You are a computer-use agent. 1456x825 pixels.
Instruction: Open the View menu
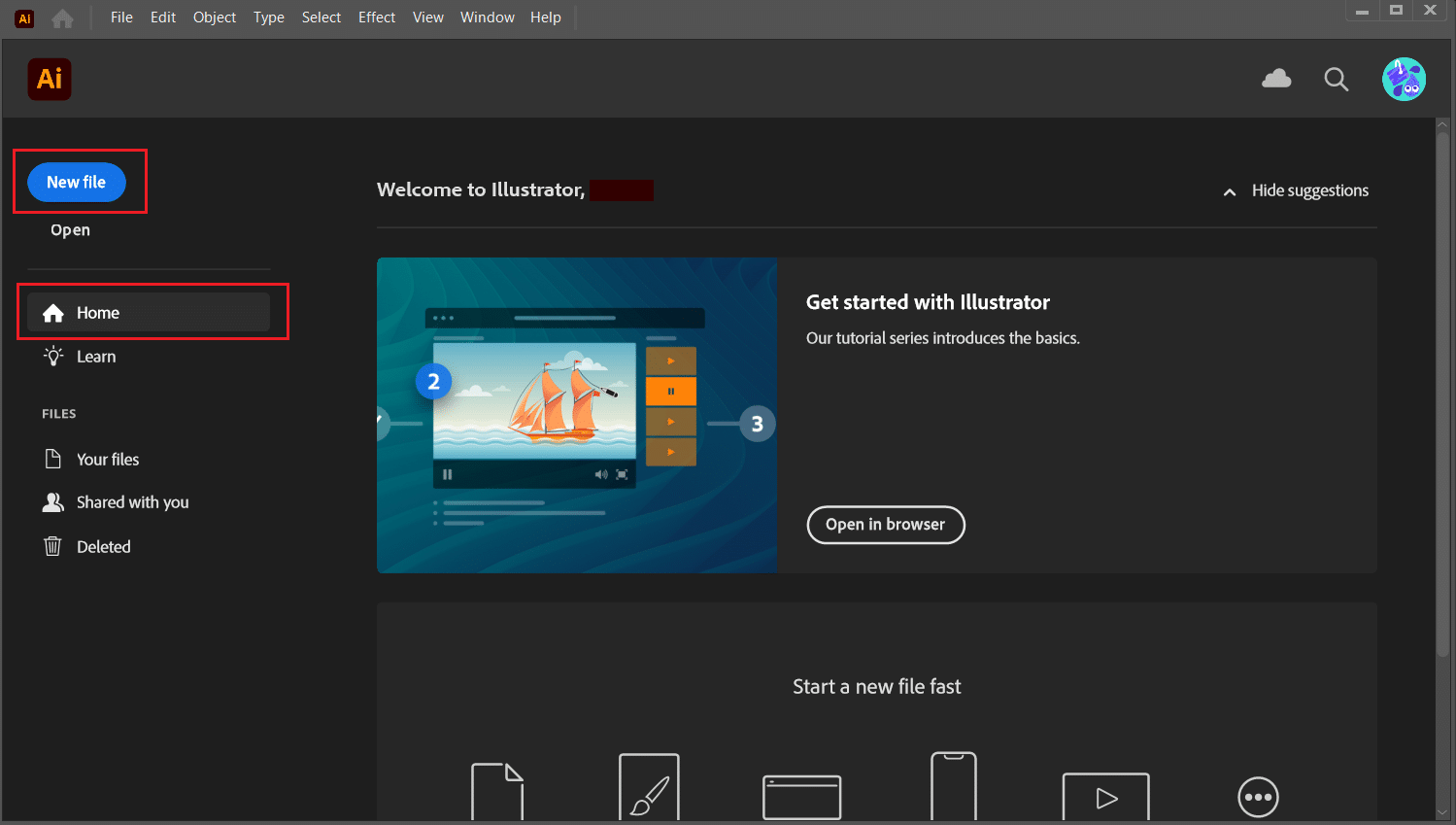click(428, 17)
